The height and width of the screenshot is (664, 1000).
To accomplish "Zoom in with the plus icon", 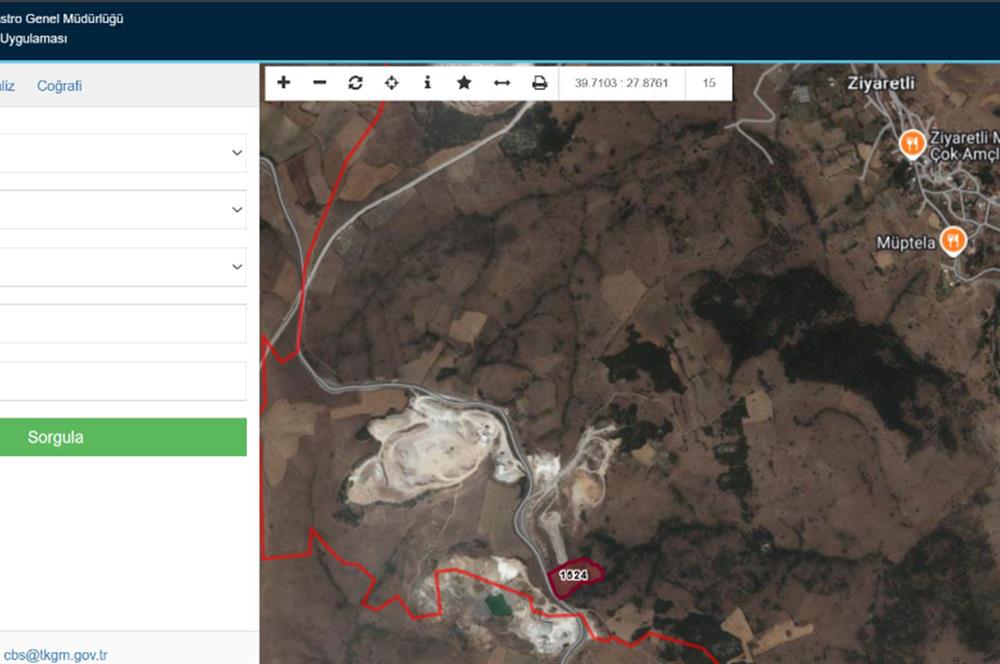I will click(x=284, y=82).
